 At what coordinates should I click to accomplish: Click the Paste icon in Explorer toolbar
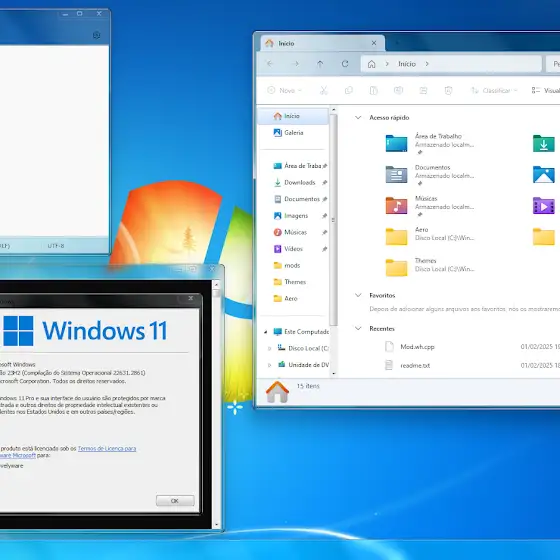click(x=374, y=90)
